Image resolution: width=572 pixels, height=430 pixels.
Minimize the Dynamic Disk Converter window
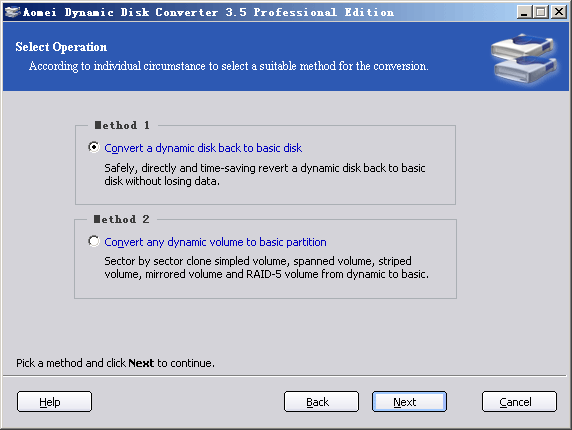coord(524,12)
